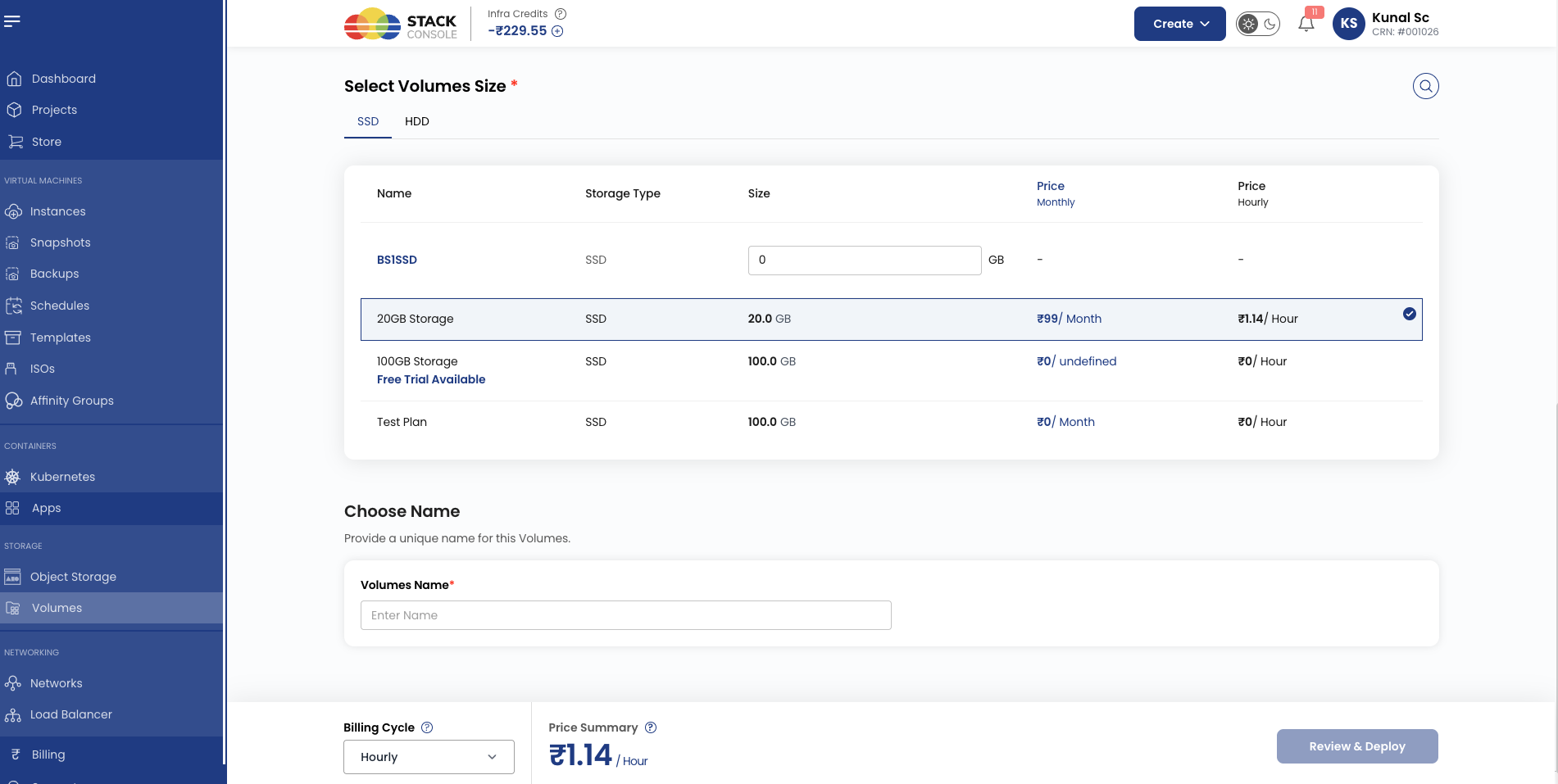Open Load Balancer icon
Image resolution: width=1558 pixels, height=784 pixels.
pyautogui.click(x=13, y=714)
